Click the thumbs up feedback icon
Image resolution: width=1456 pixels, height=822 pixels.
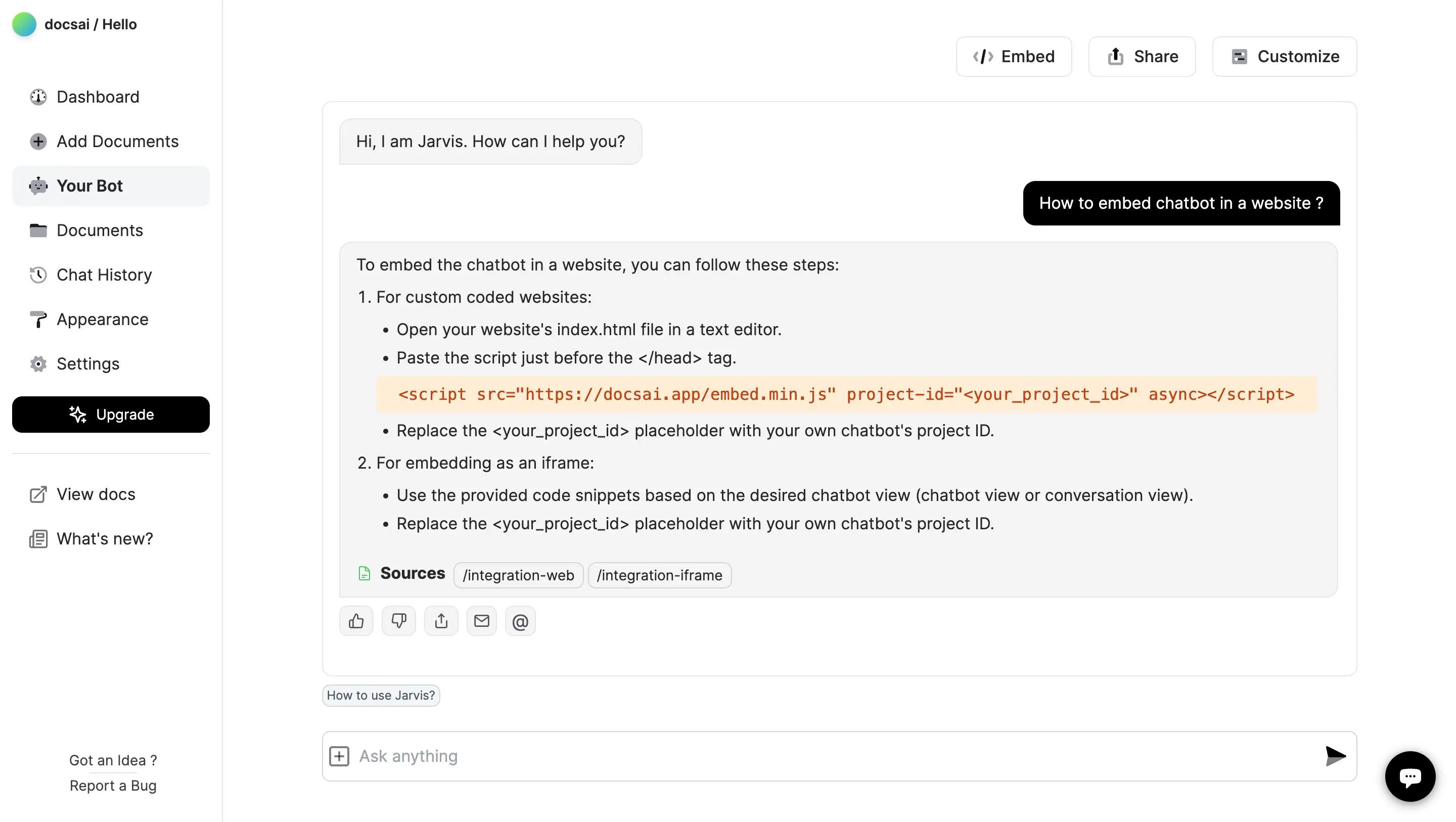[x=356, y=621]
